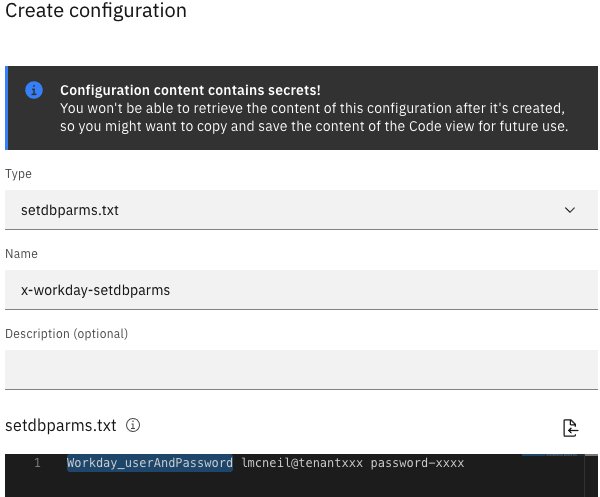600x497 pixels.
Task: Click password-xxxx text in code editor
Action: pos(417,463)
